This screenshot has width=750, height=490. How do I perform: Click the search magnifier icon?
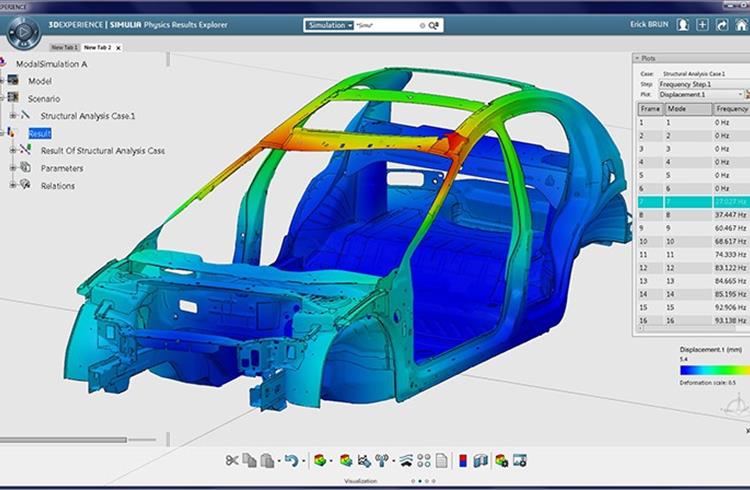click(x=433, y=25)
